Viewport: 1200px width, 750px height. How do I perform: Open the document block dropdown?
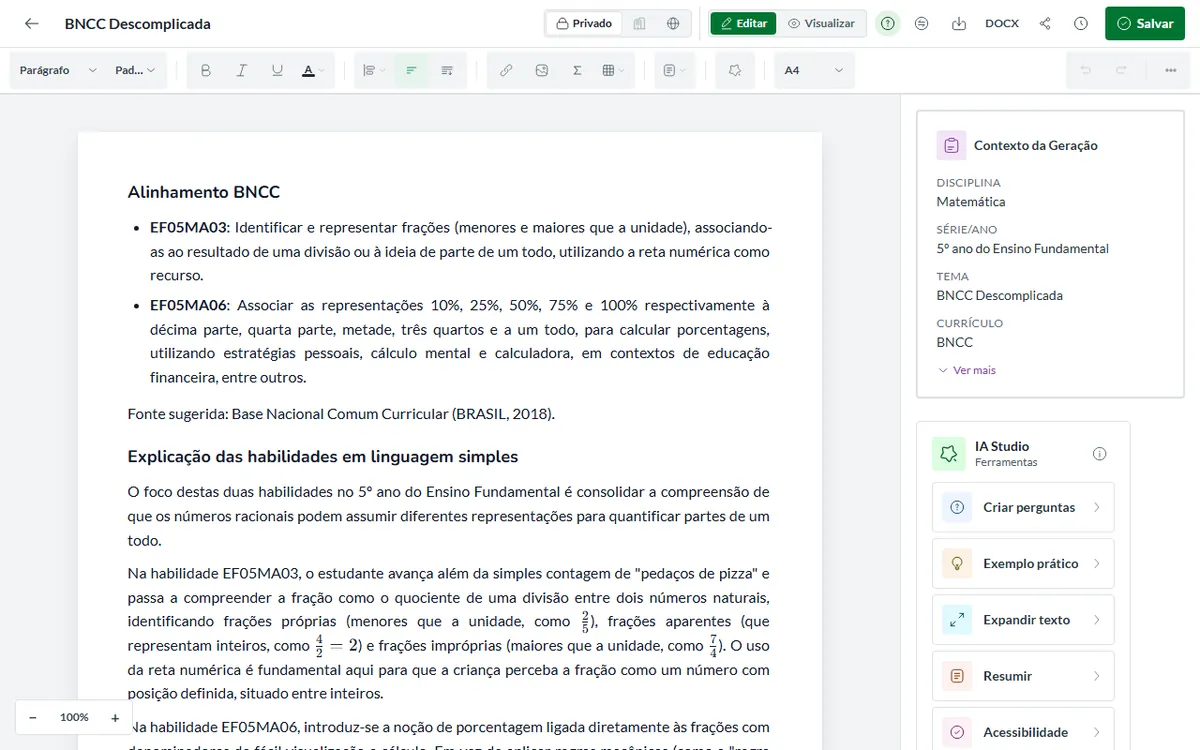click(x=675, y=70)
